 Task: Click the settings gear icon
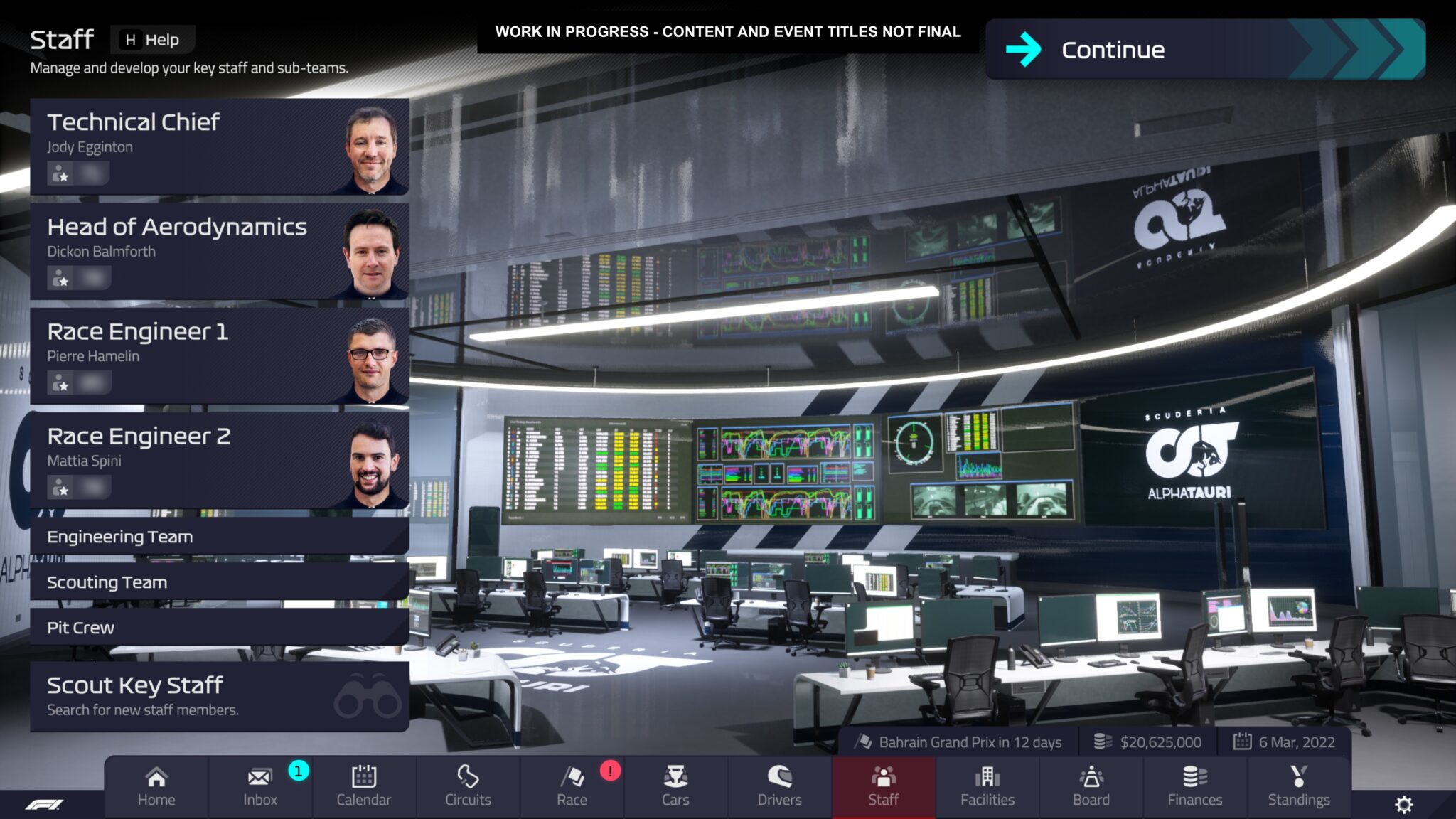tap(1405, 800)
